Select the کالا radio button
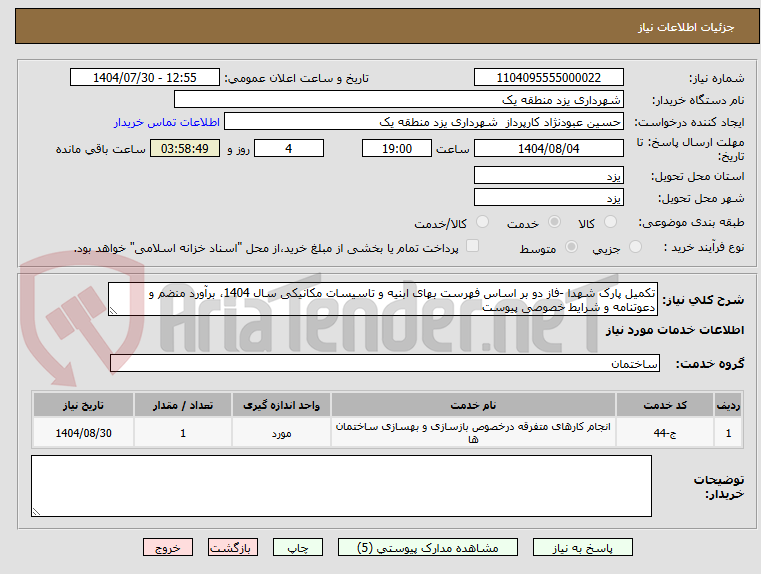Viewport: 761px width, 574px height. [610, 222]
